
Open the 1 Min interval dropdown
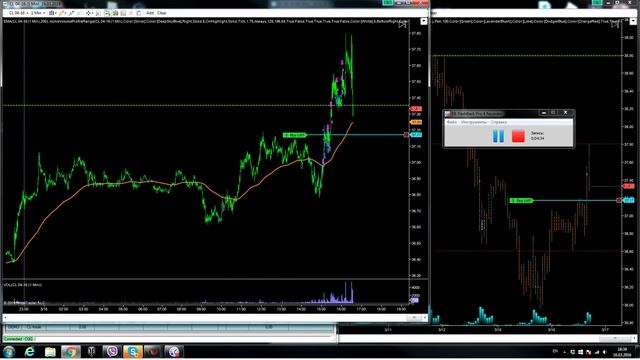[38, 13]
